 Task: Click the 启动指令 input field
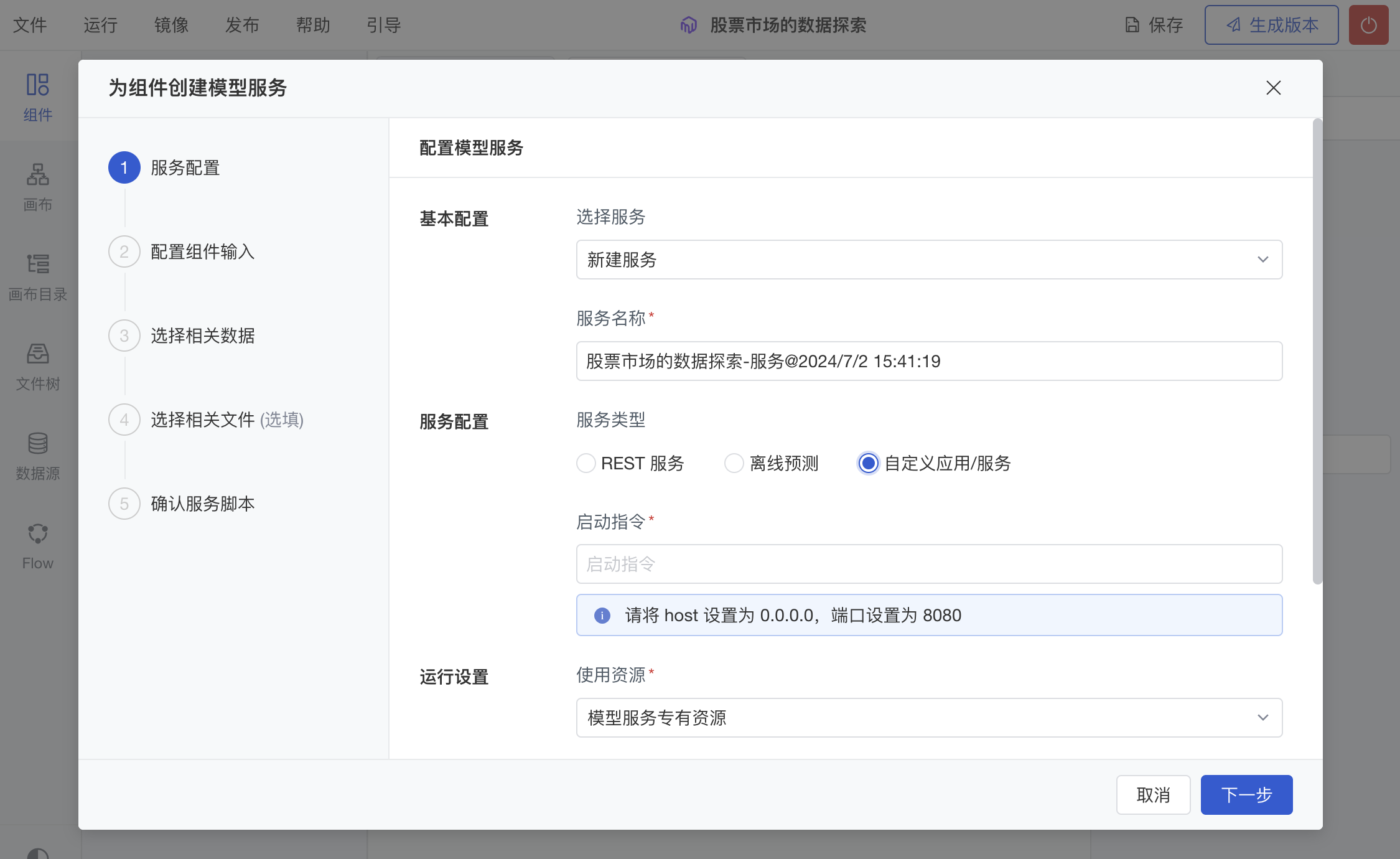928,564
